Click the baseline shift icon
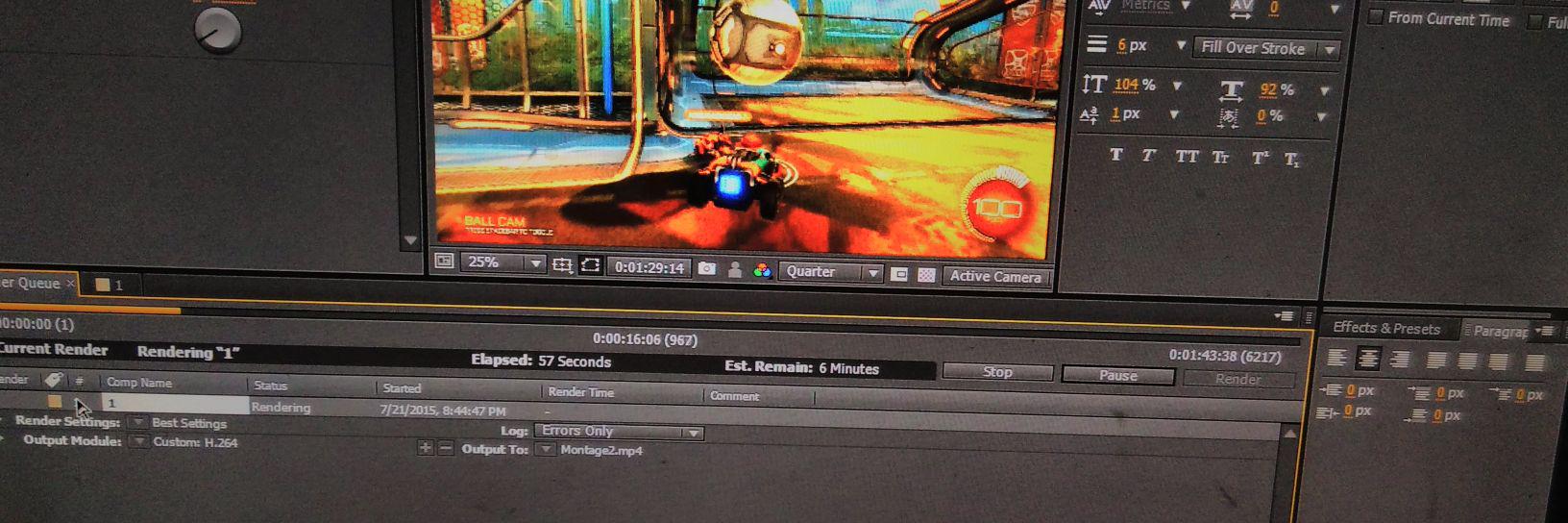This screenshot has height=523, width=1568. click(1090, 114)
